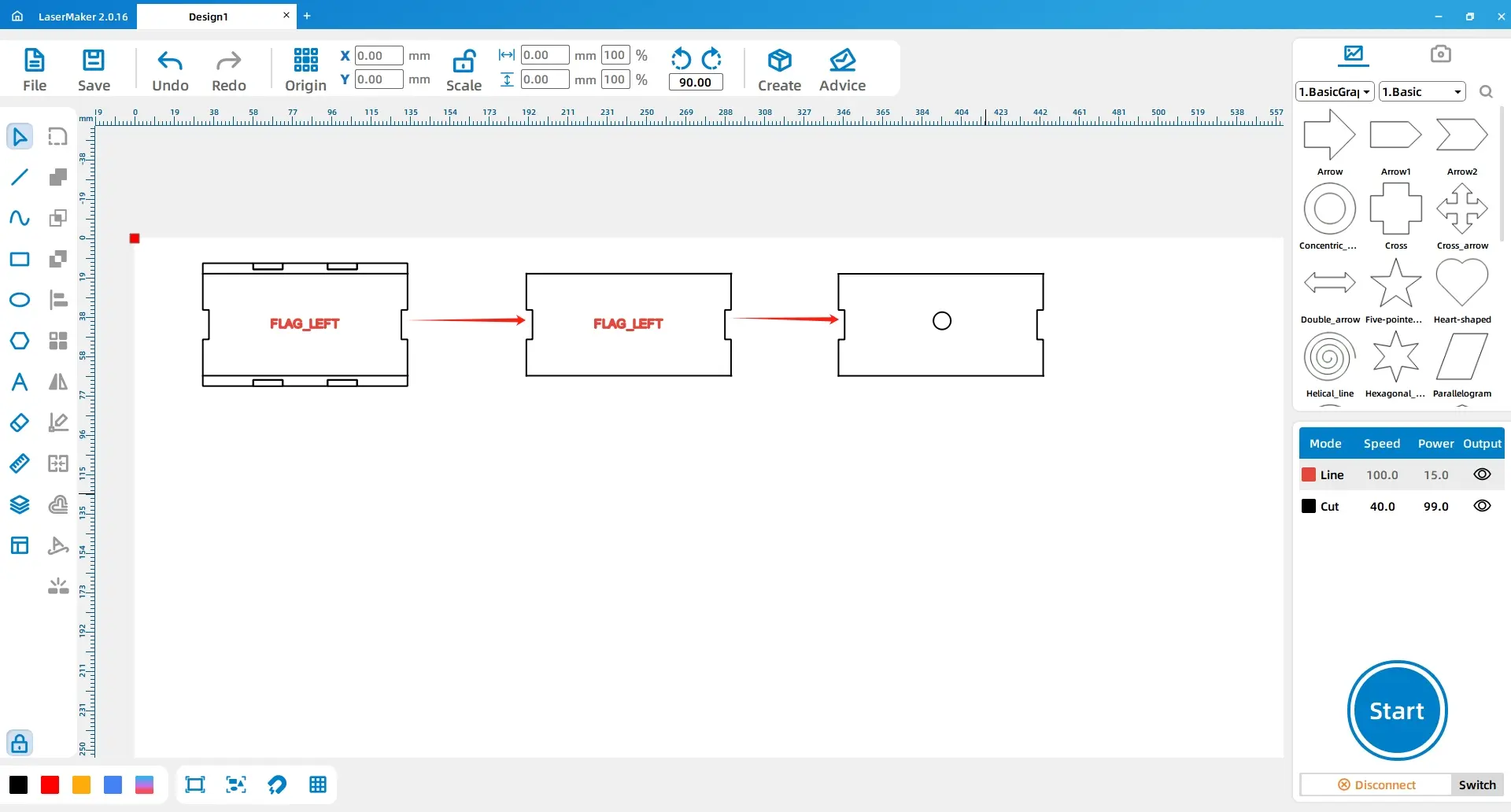1511x812 pixels.
Task: Choose the Curve drawing tool
Action: [20, 218]
